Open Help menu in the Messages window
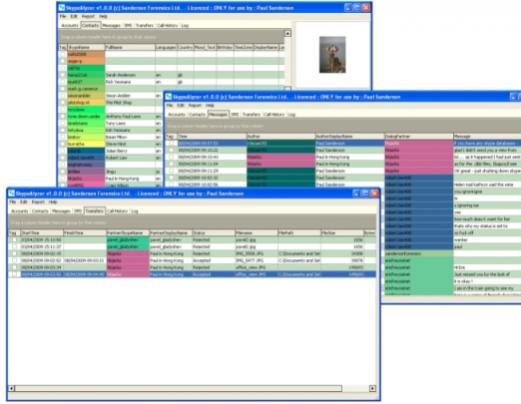521x404 pixels. pyautogui.click(x=210, y=105)
